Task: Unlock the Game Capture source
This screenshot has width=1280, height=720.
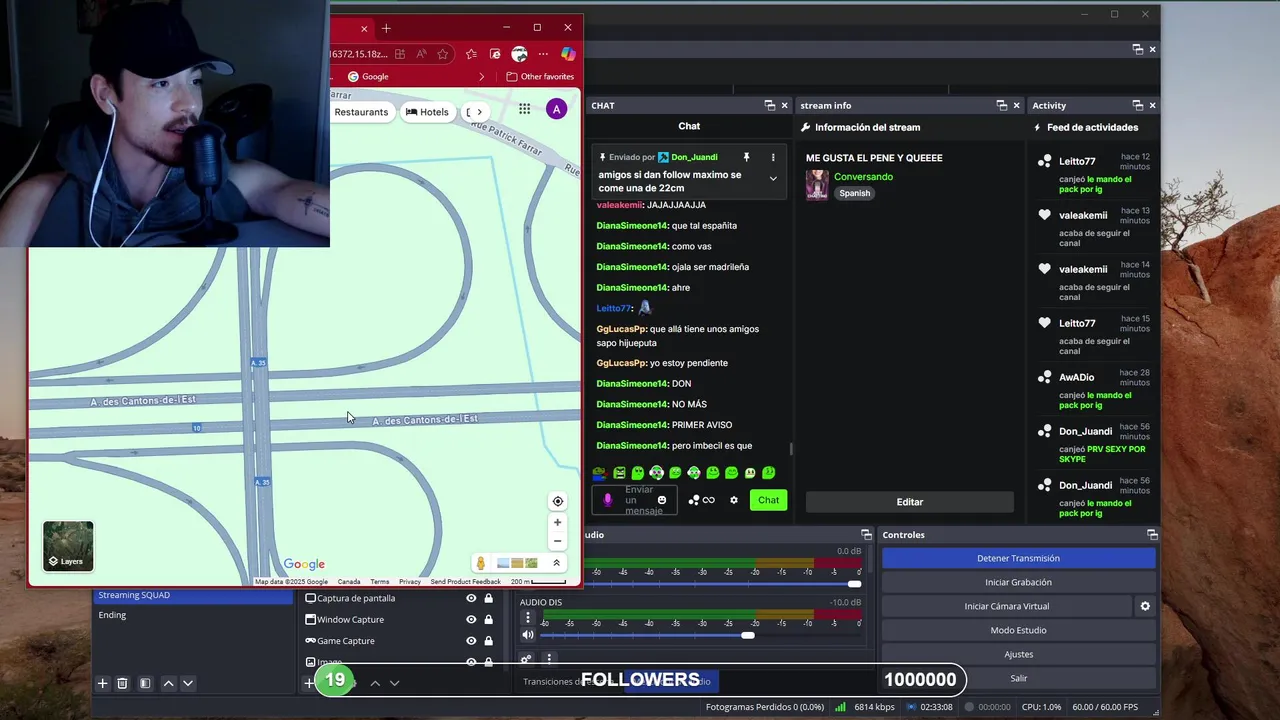Action: pyautogui.click(x=488, y=641)
